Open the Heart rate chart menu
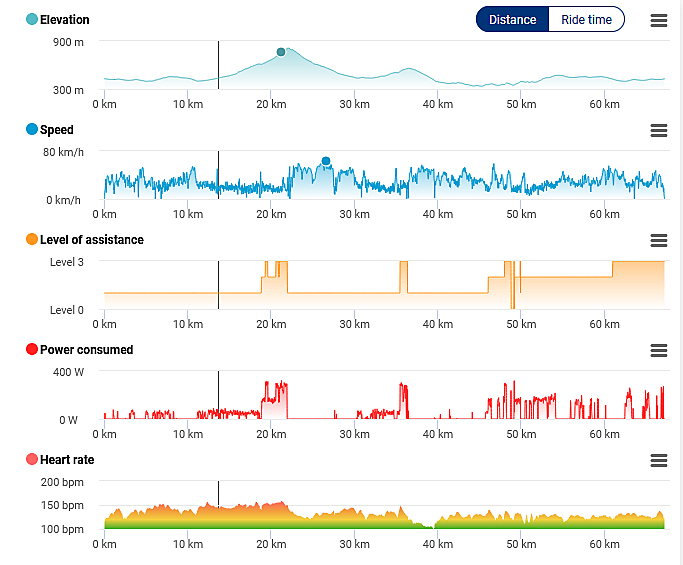 658,461
